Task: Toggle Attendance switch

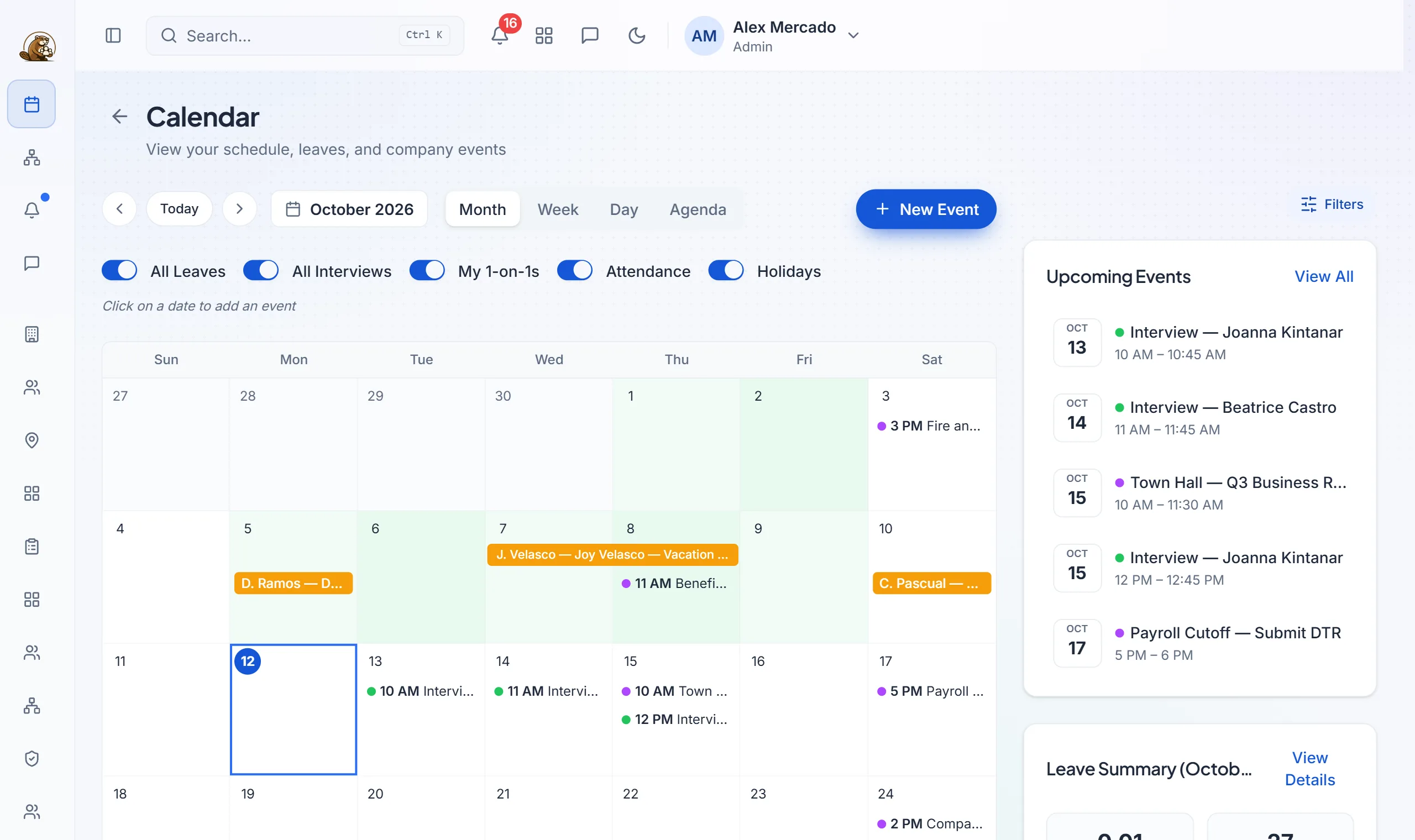Action: tap(575, 271)
